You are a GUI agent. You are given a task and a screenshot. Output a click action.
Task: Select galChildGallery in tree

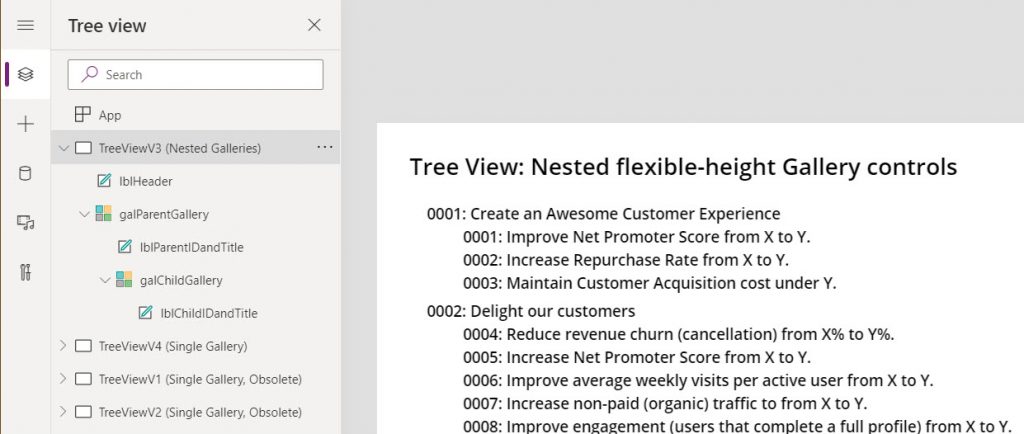(181, 280)
